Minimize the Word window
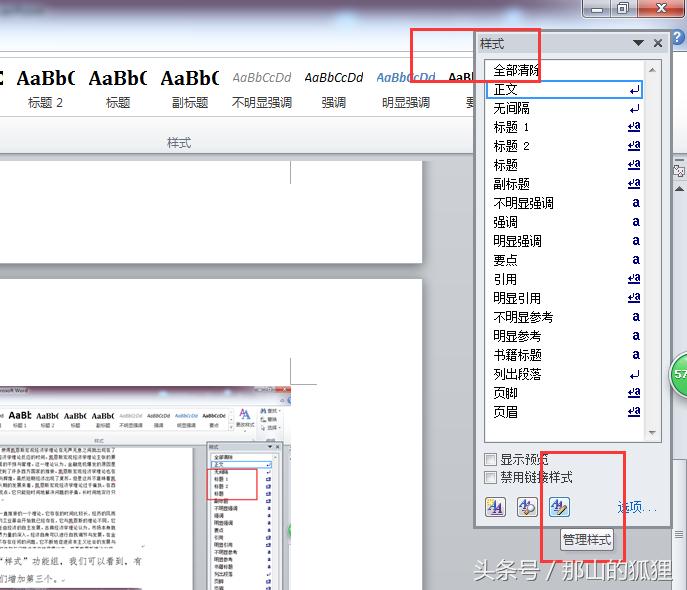The width and height of the screenshot is (687, 590). point(597,9)
